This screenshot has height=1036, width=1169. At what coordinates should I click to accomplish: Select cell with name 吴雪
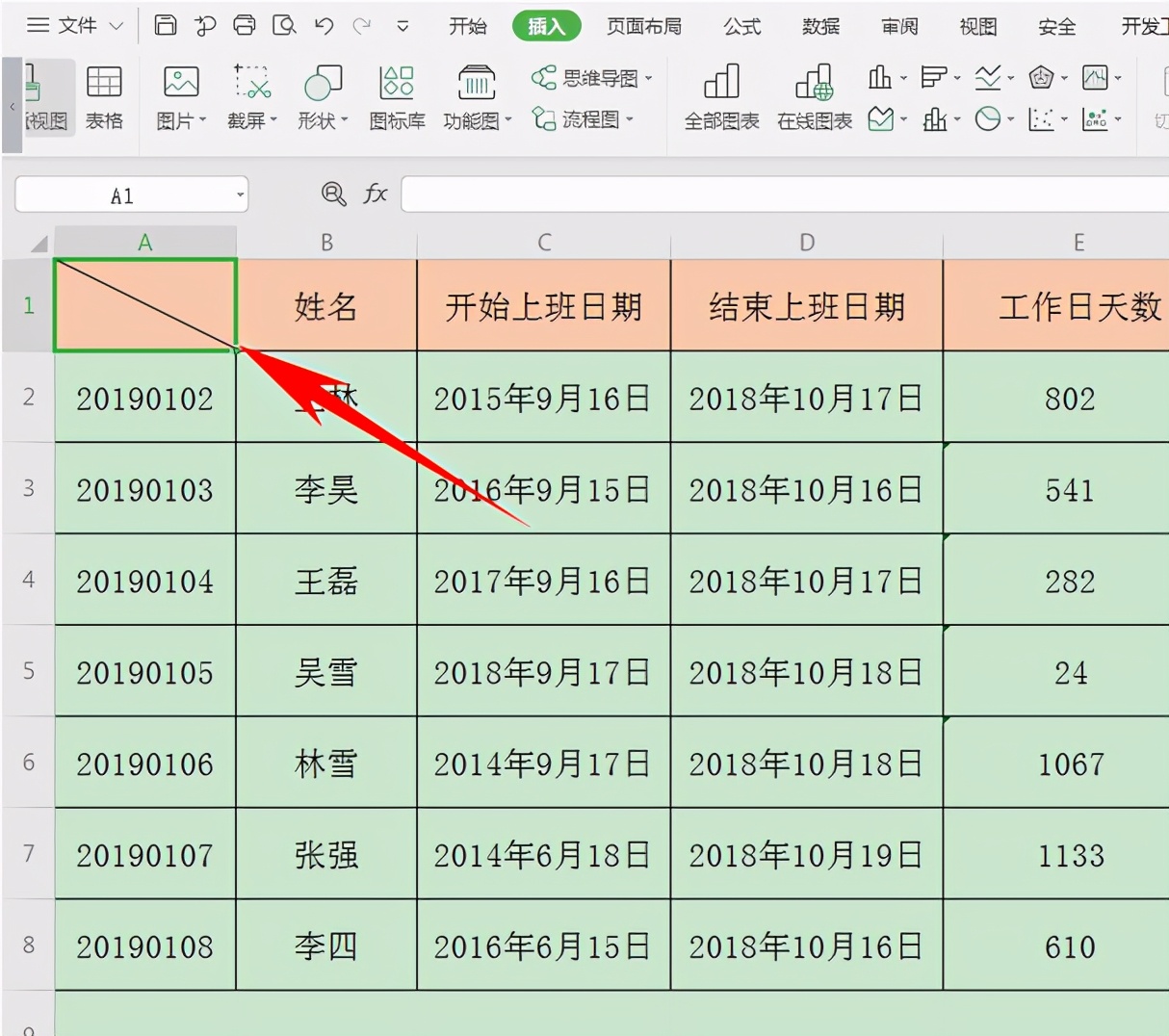click(x=326, y=672)
